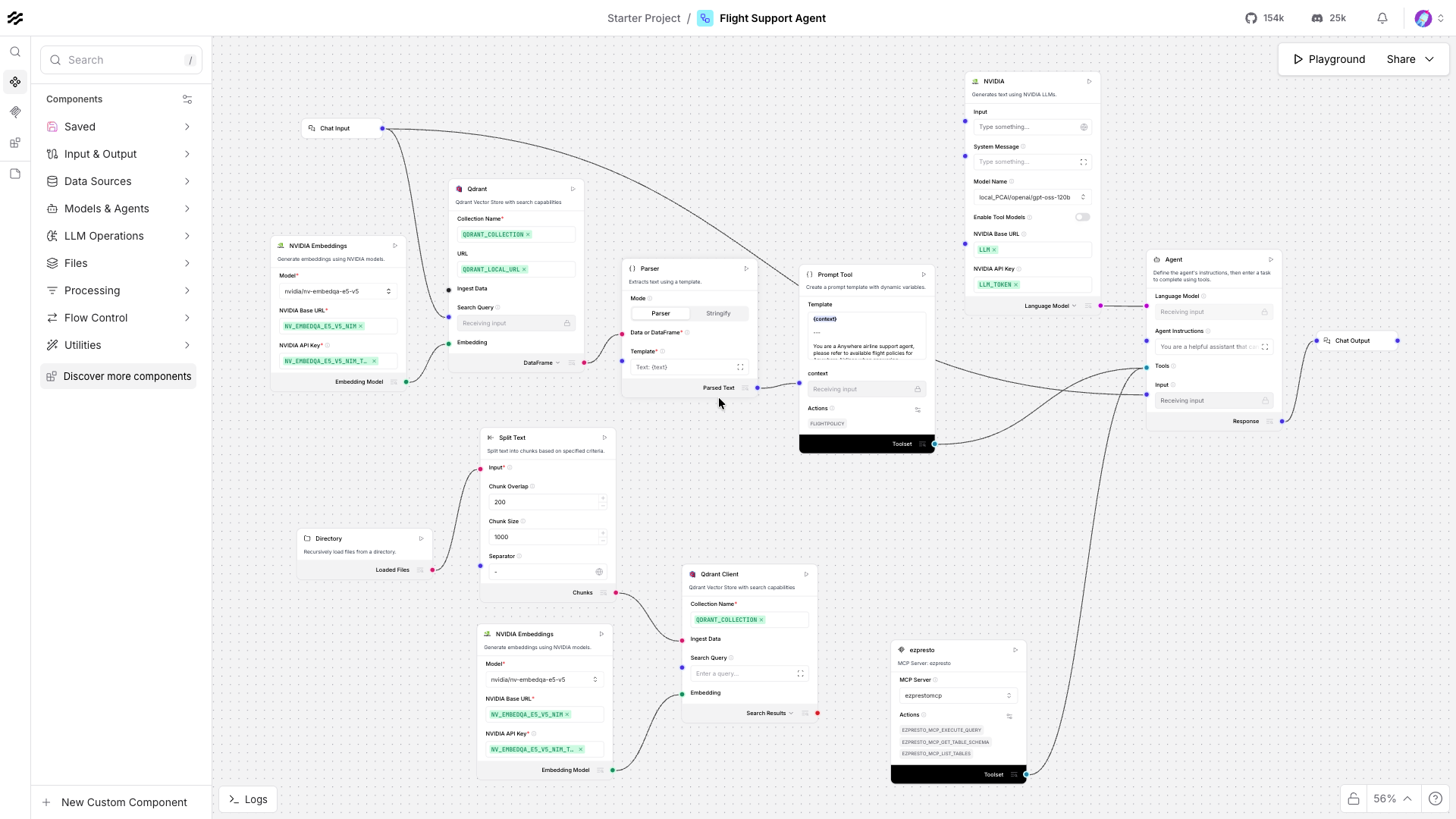Screen dimensions: 1456x819
Task: Edit ezpresto Actions settings icon
Action: pos(1009,716)
